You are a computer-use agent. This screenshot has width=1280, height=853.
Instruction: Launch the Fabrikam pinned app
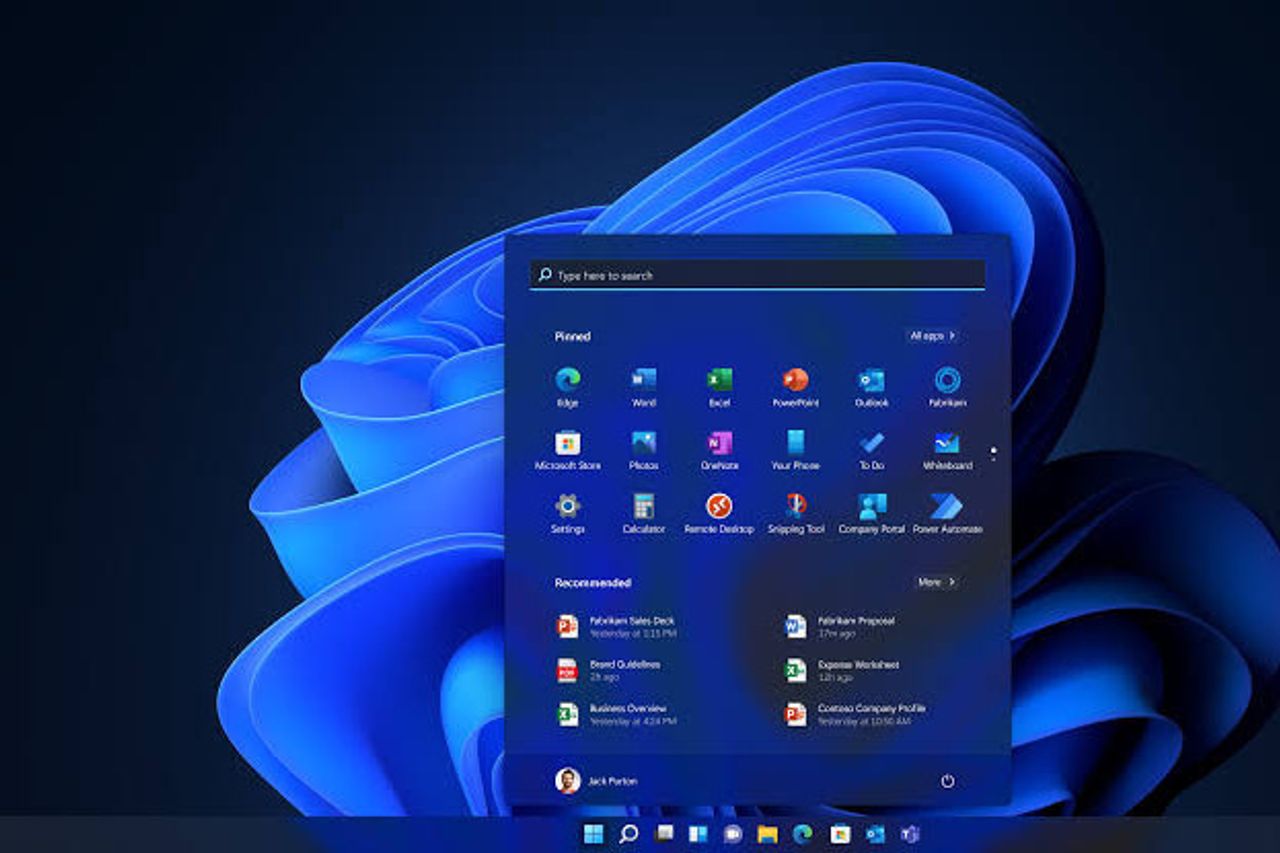coord(947,386)
